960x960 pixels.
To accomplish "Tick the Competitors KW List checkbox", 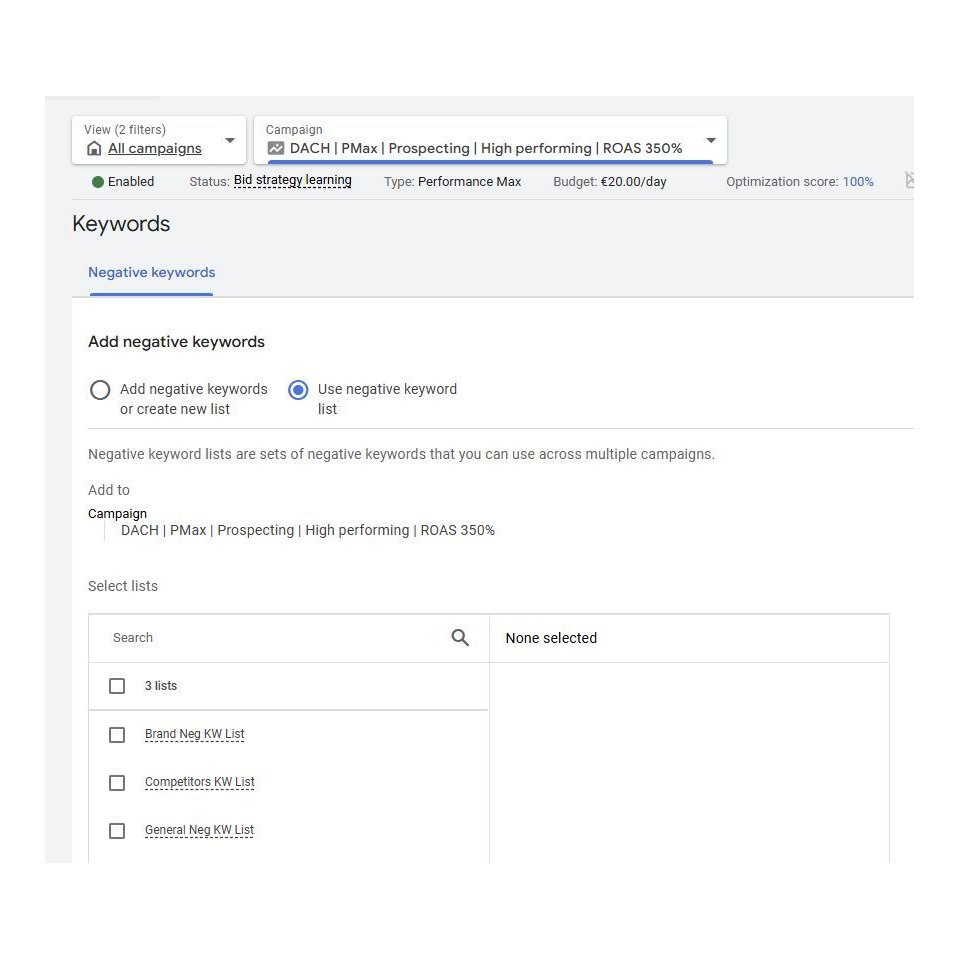I will point(117,782).
